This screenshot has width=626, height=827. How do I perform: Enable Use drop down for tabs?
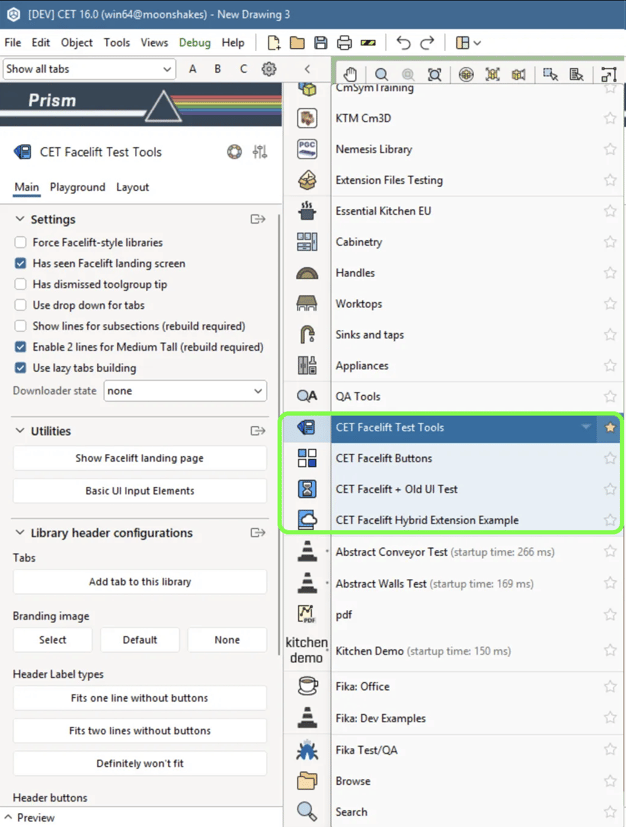click(21, 305)
